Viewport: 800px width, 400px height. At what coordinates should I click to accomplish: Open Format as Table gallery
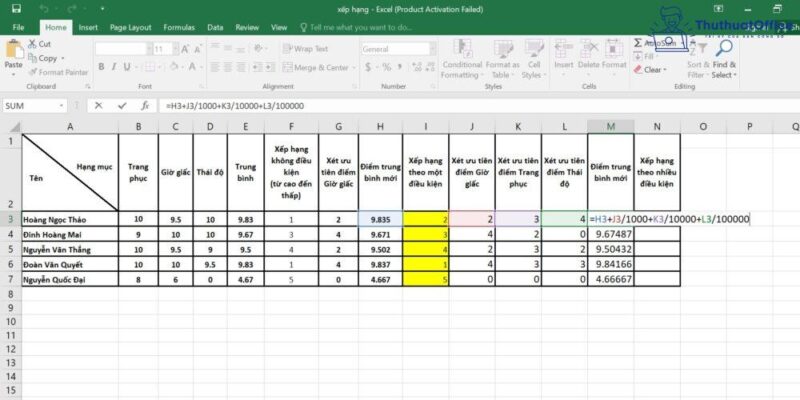point(503,59)
